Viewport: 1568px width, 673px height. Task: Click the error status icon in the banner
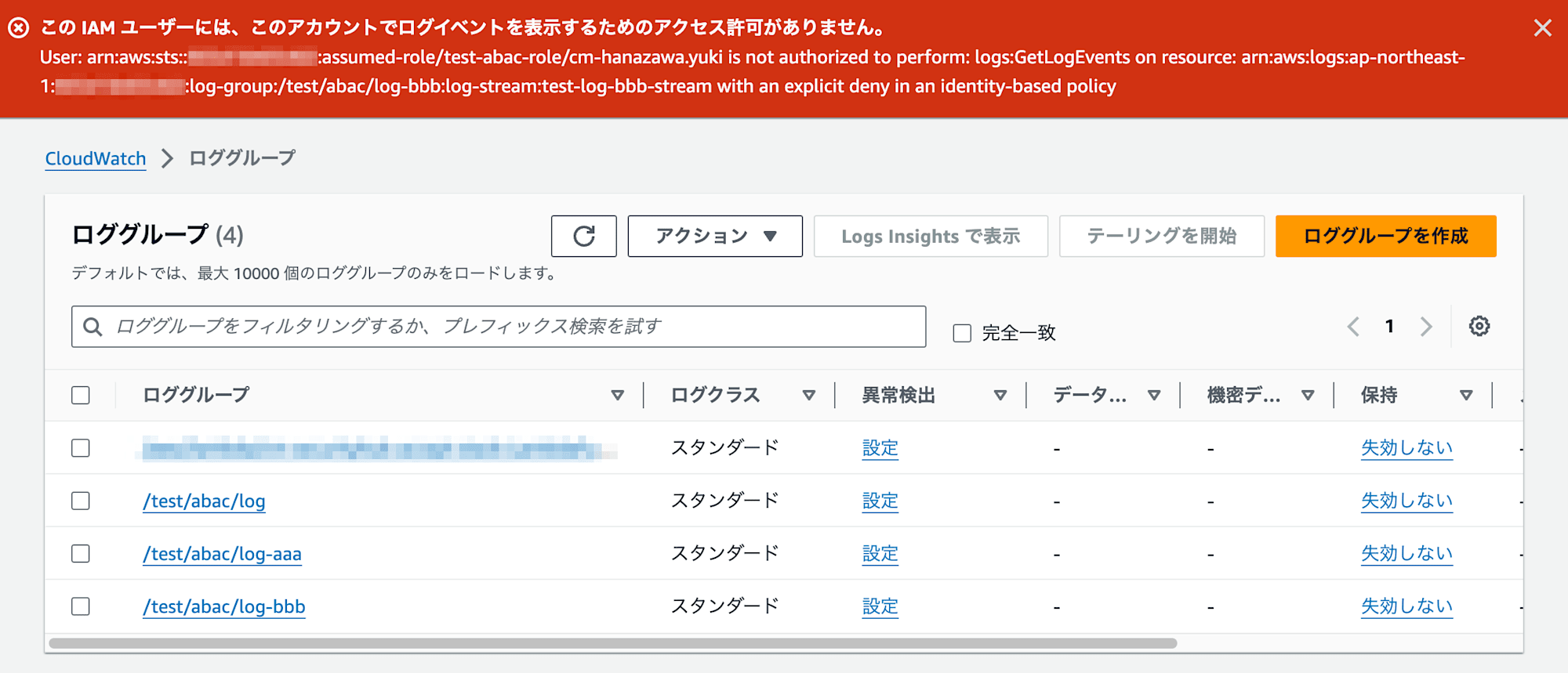[x=19, y=28]
